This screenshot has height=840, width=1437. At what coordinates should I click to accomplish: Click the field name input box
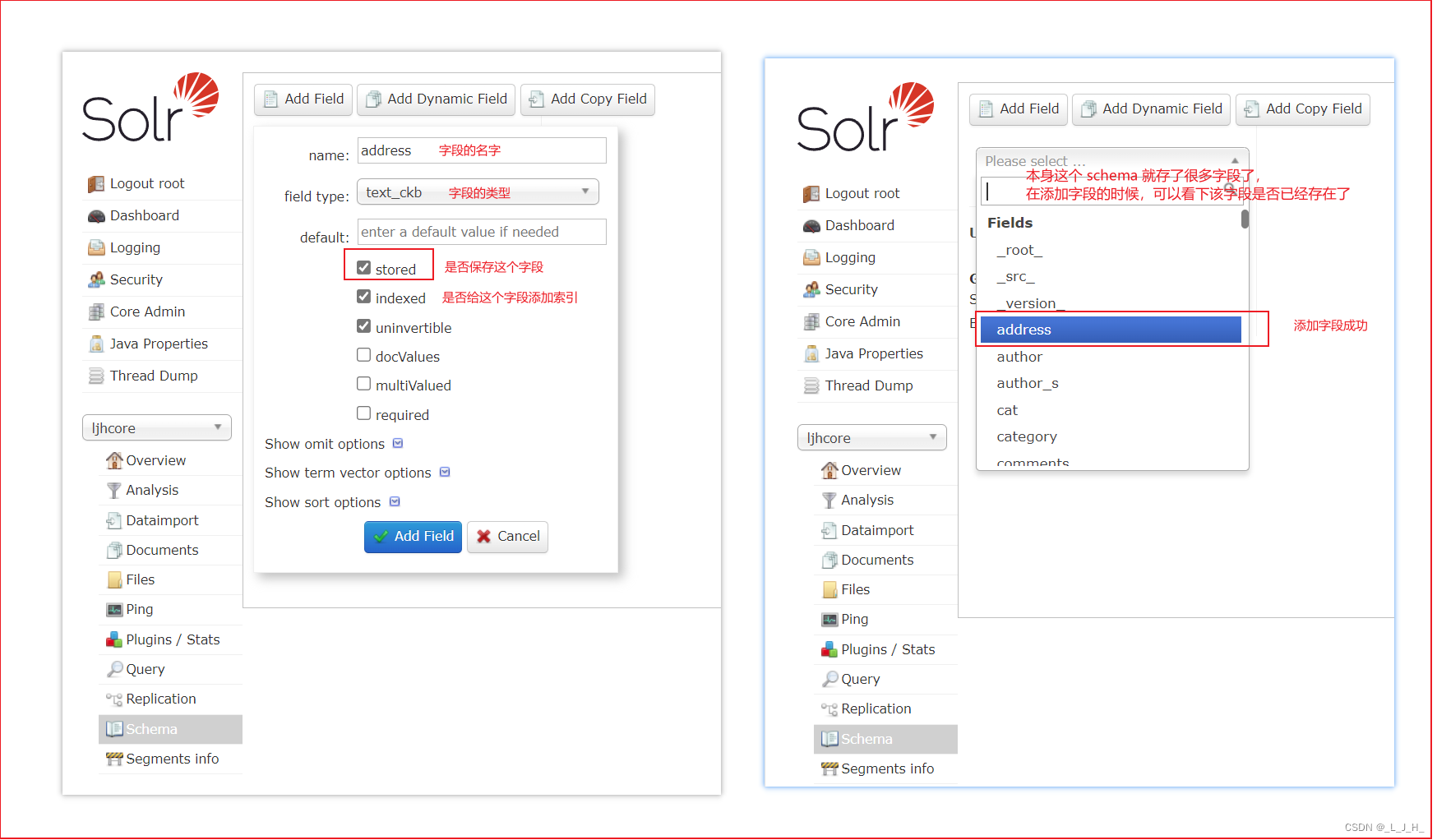click(x=482, y=150)
